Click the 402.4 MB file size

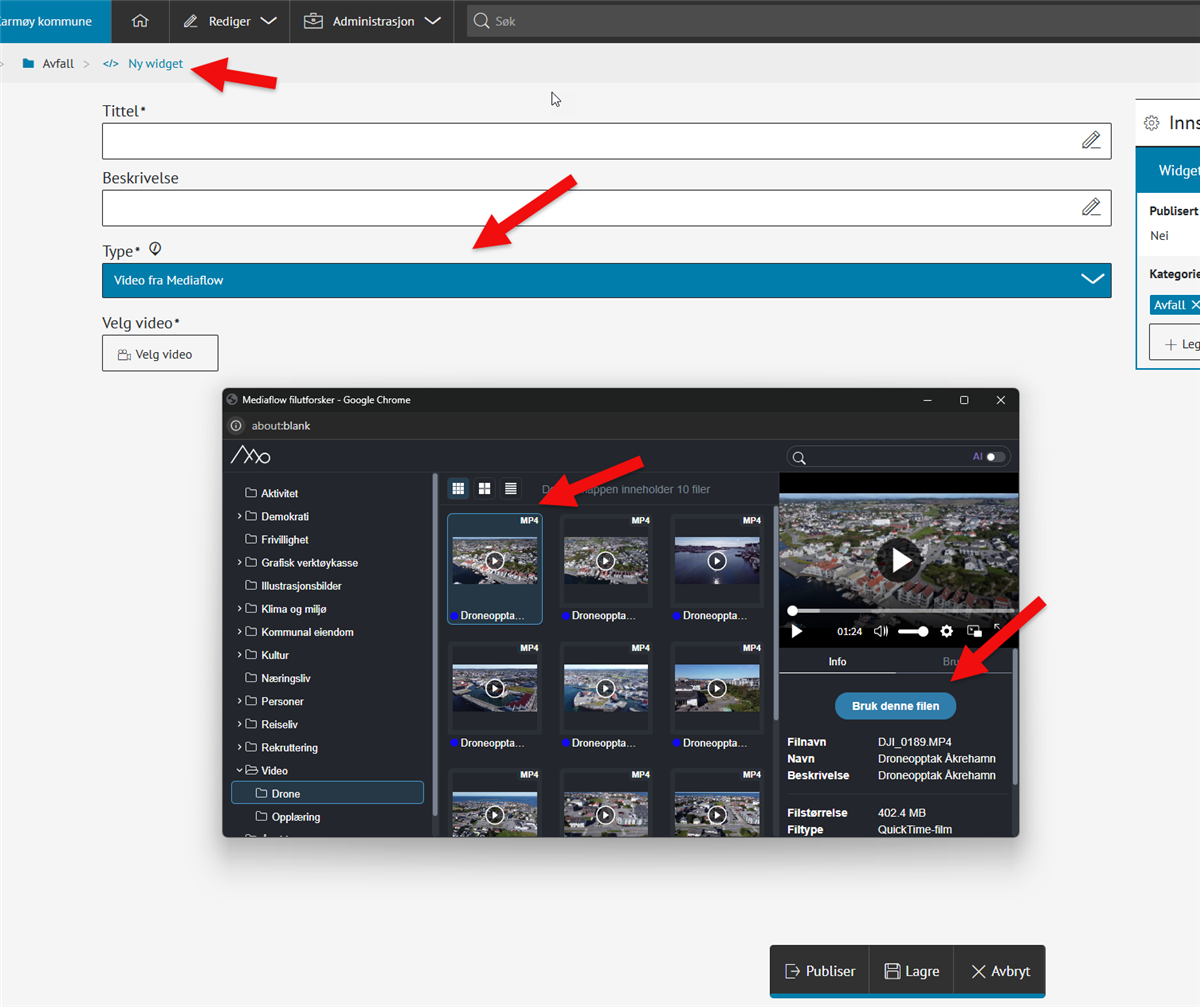(x=904, y=813)
